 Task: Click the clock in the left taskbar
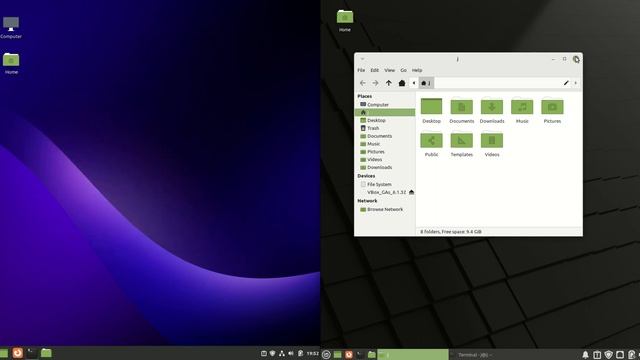[312, 353]
